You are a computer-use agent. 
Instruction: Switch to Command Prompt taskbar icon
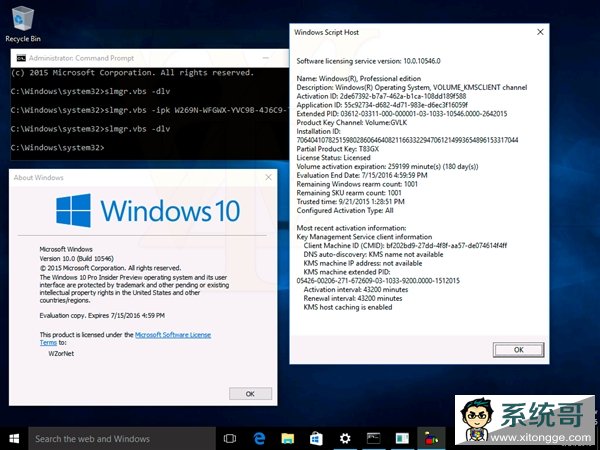click(x=373, y=439)
